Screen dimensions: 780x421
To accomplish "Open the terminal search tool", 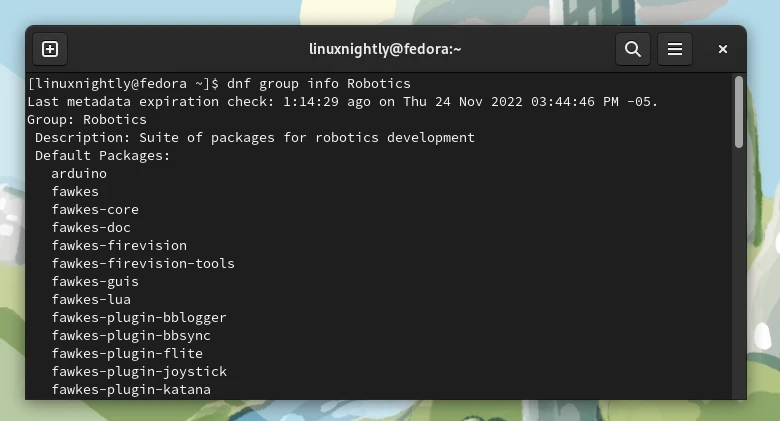I will coord(633,49).
